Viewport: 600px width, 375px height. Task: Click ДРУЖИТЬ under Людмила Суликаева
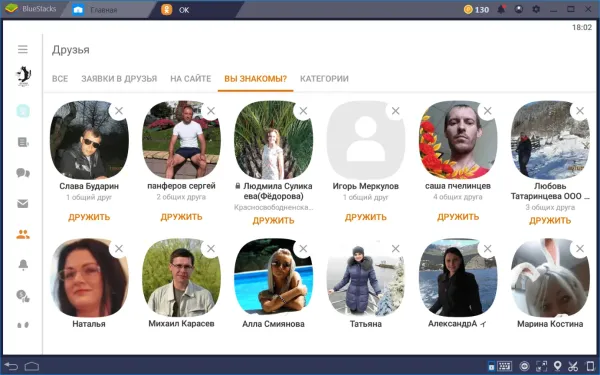coord(274,220)
